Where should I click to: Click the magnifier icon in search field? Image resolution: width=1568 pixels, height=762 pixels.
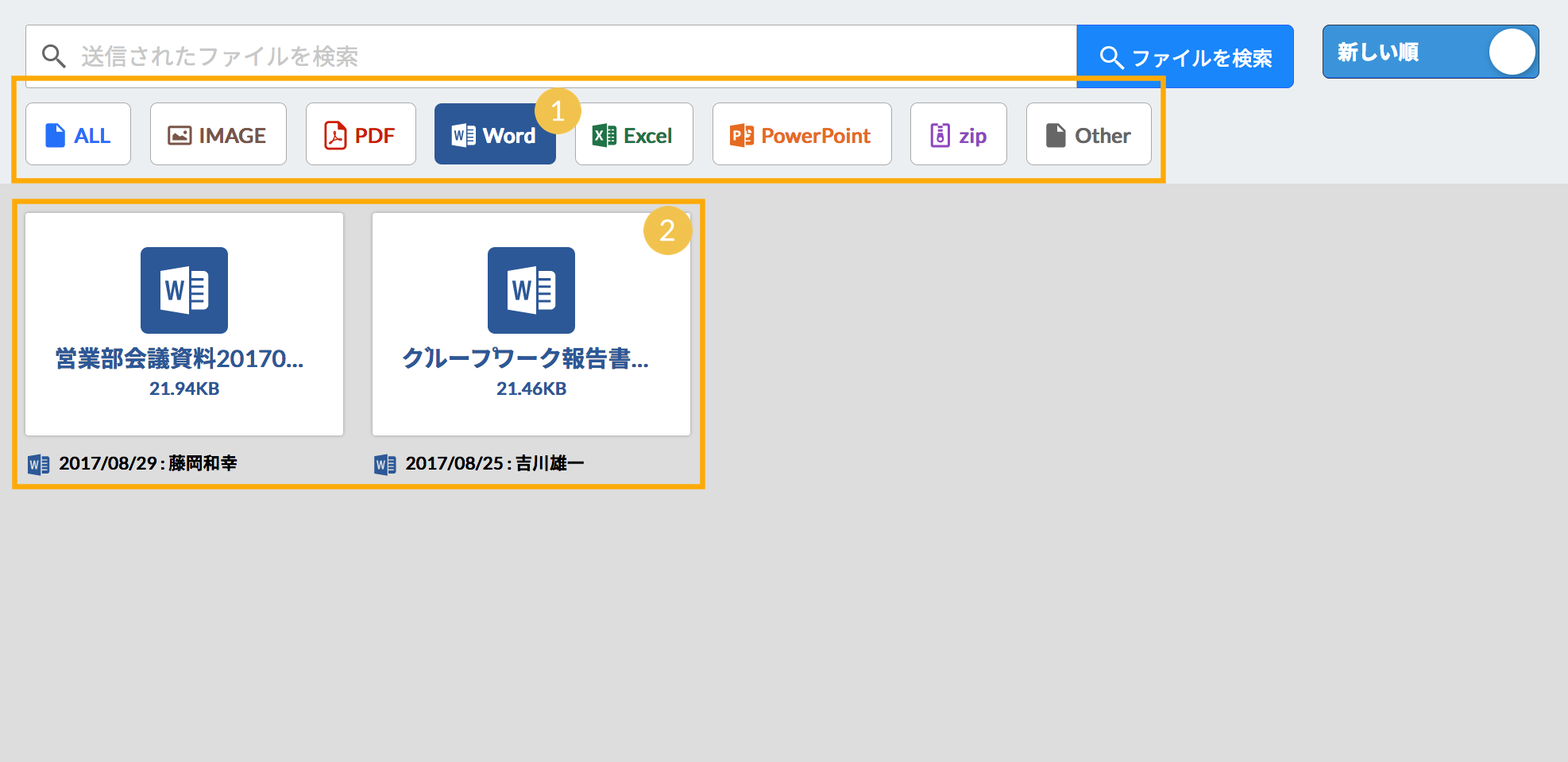(x=53, y=56)
